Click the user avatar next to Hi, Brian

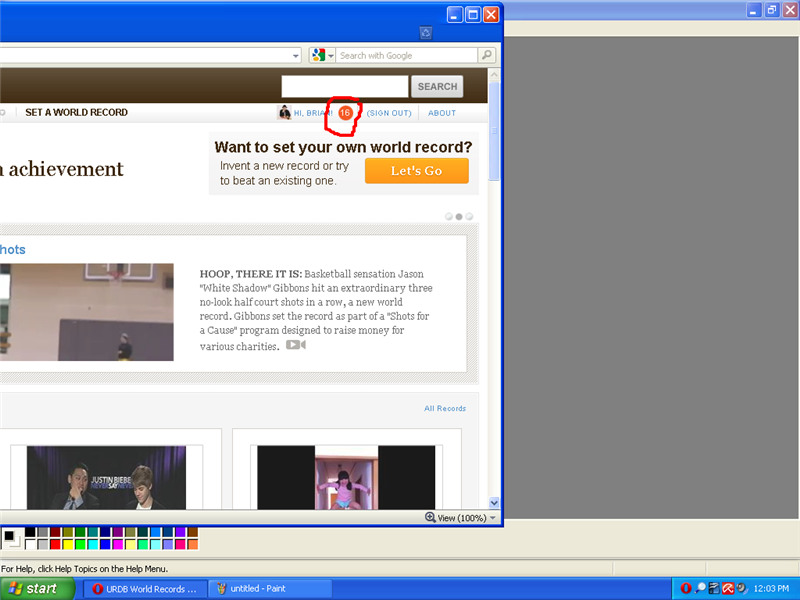pos(284,112)
